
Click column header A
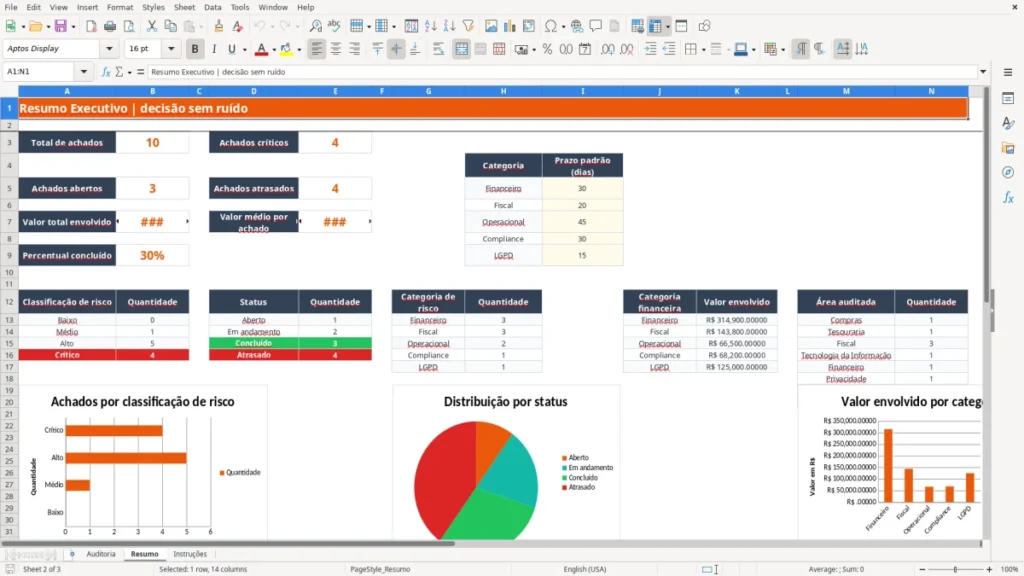click(x=67, y=91)
